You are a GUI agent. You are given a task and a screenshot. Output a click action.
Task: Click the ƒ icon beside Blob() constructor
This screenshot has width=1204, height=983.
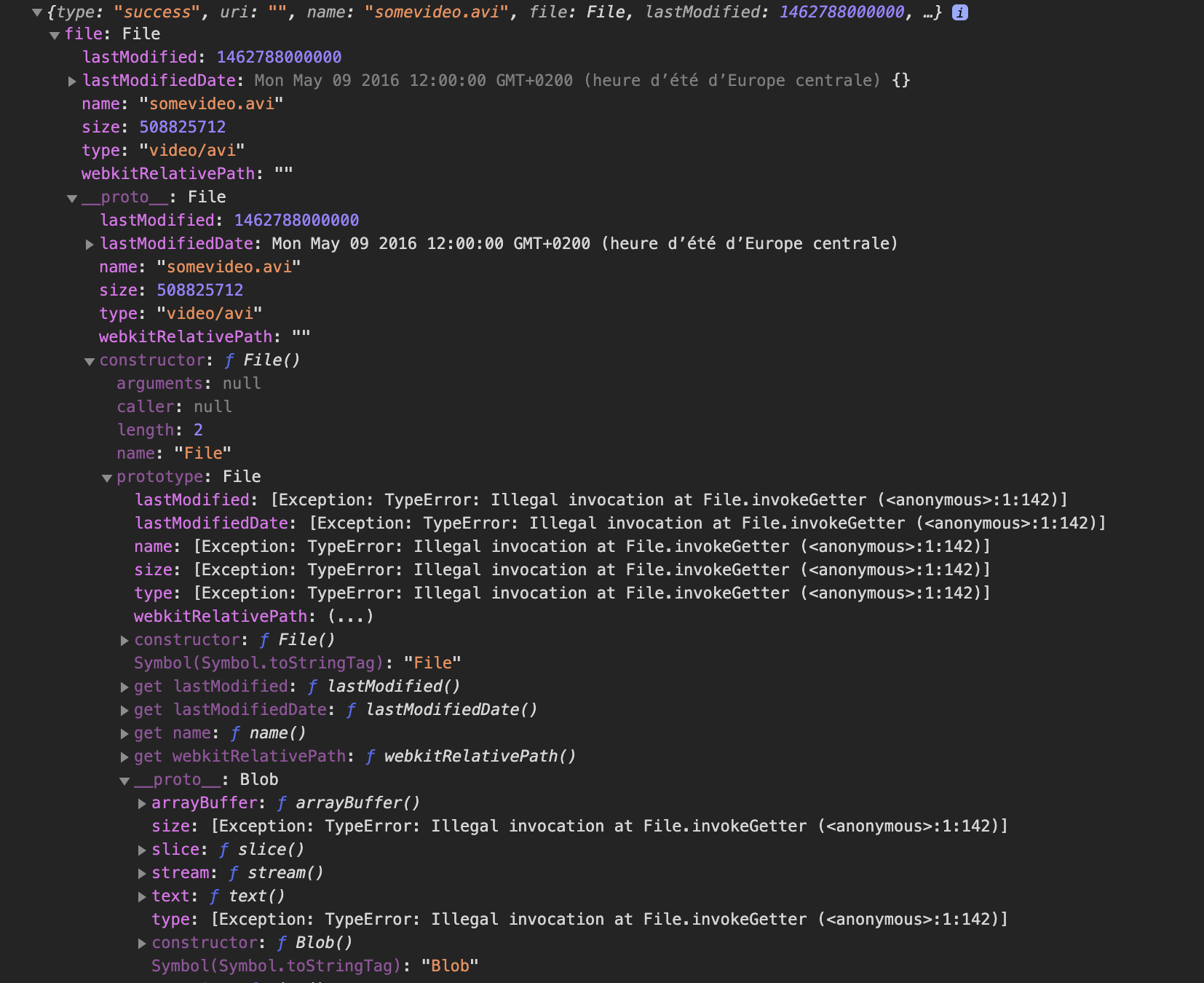(x=280, y=942)
